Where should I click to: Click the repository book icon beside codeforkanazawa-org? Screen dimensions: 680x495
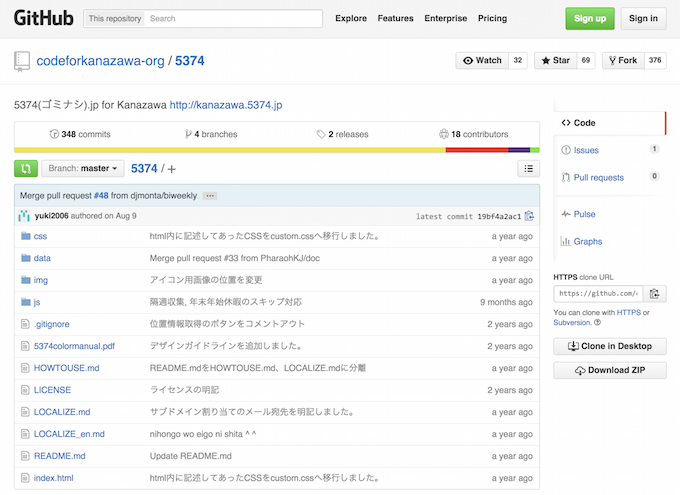(22, 61)
